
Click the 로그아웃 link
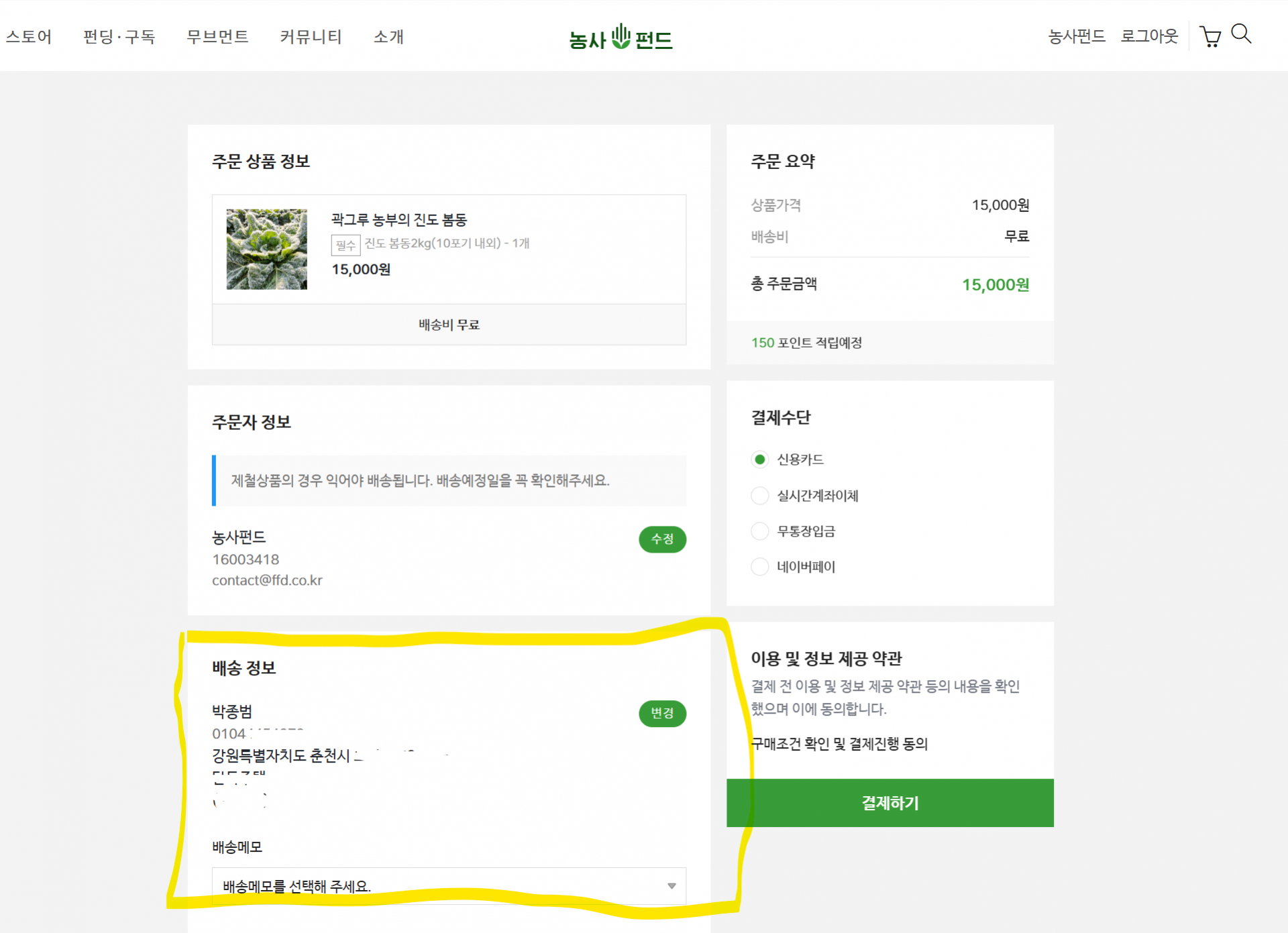coord(1148,36)
